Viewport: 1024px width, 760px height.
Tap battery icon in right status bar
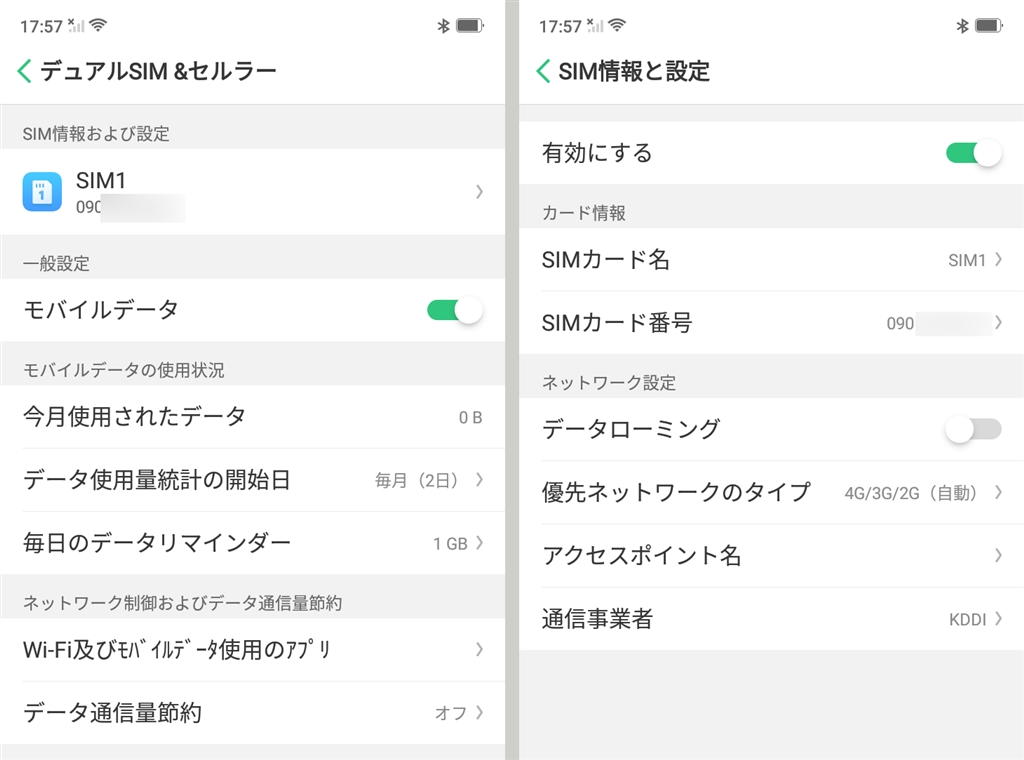point(988,26)
